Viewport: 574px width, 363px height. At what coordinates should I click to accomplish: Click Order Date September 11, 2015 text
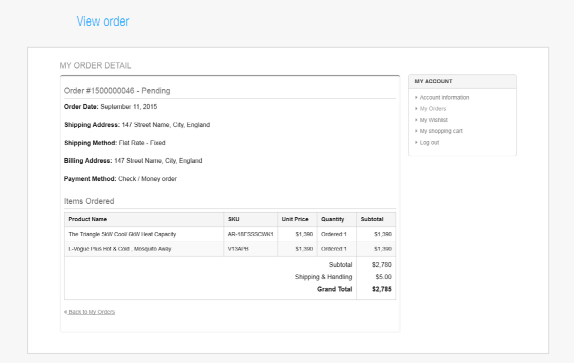coord(110,107)
